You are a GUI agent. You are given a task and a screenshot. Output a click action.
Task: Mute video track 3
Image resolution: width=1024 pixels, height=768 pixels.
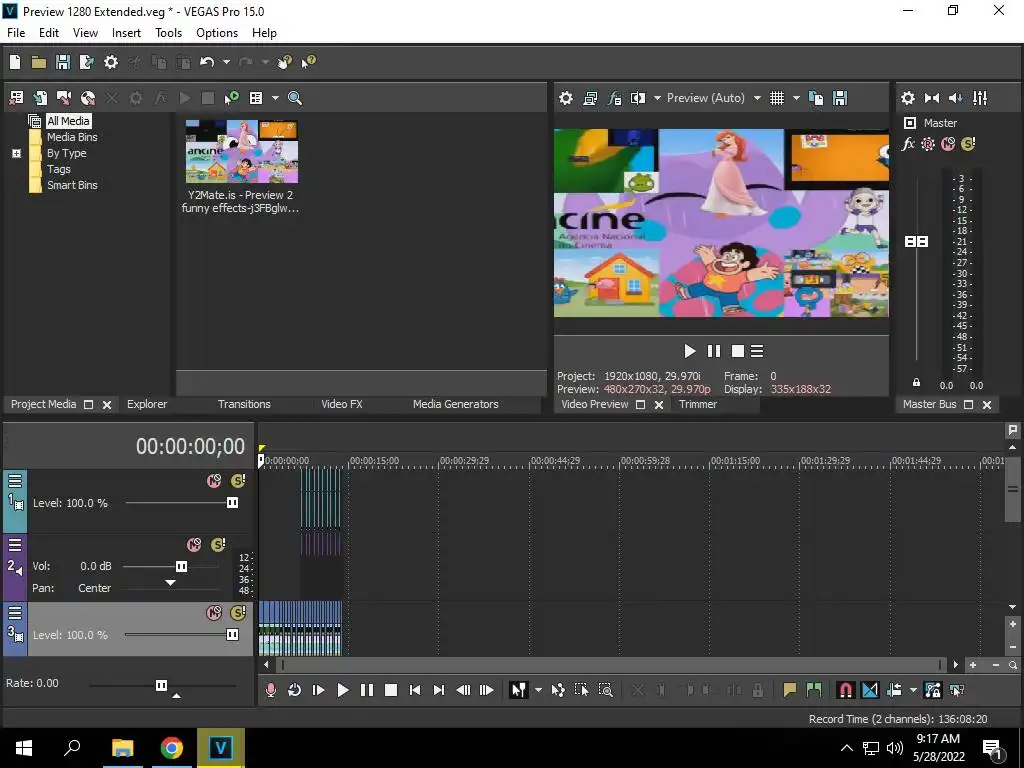214,613
